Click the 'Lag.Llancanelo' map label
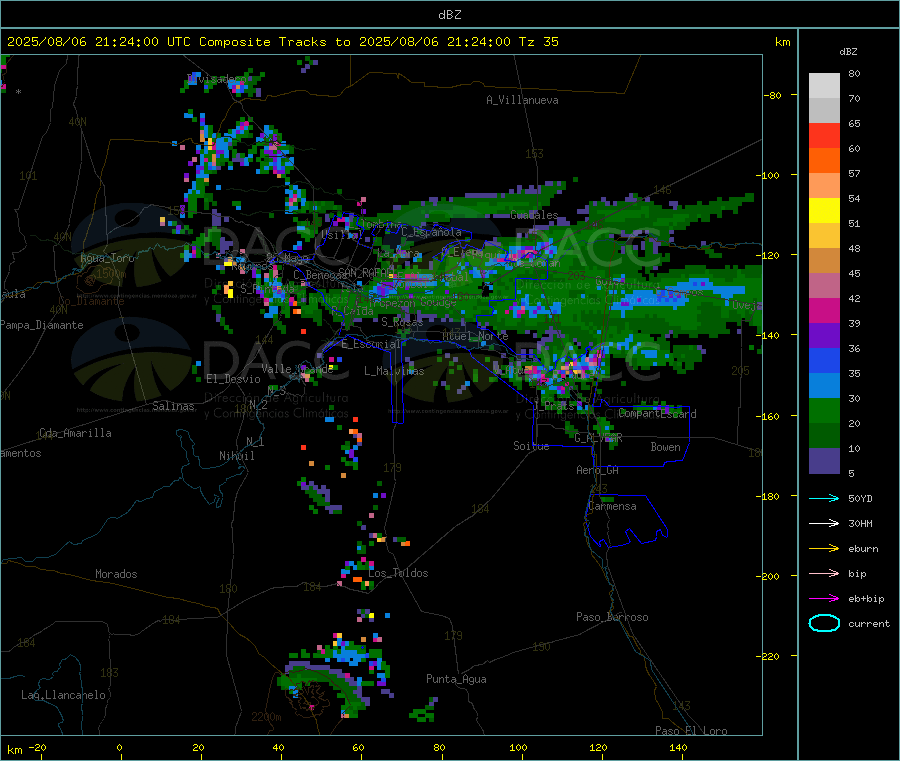Image resolution: width=900 pixels, height=761 pixels. point(63,695)
